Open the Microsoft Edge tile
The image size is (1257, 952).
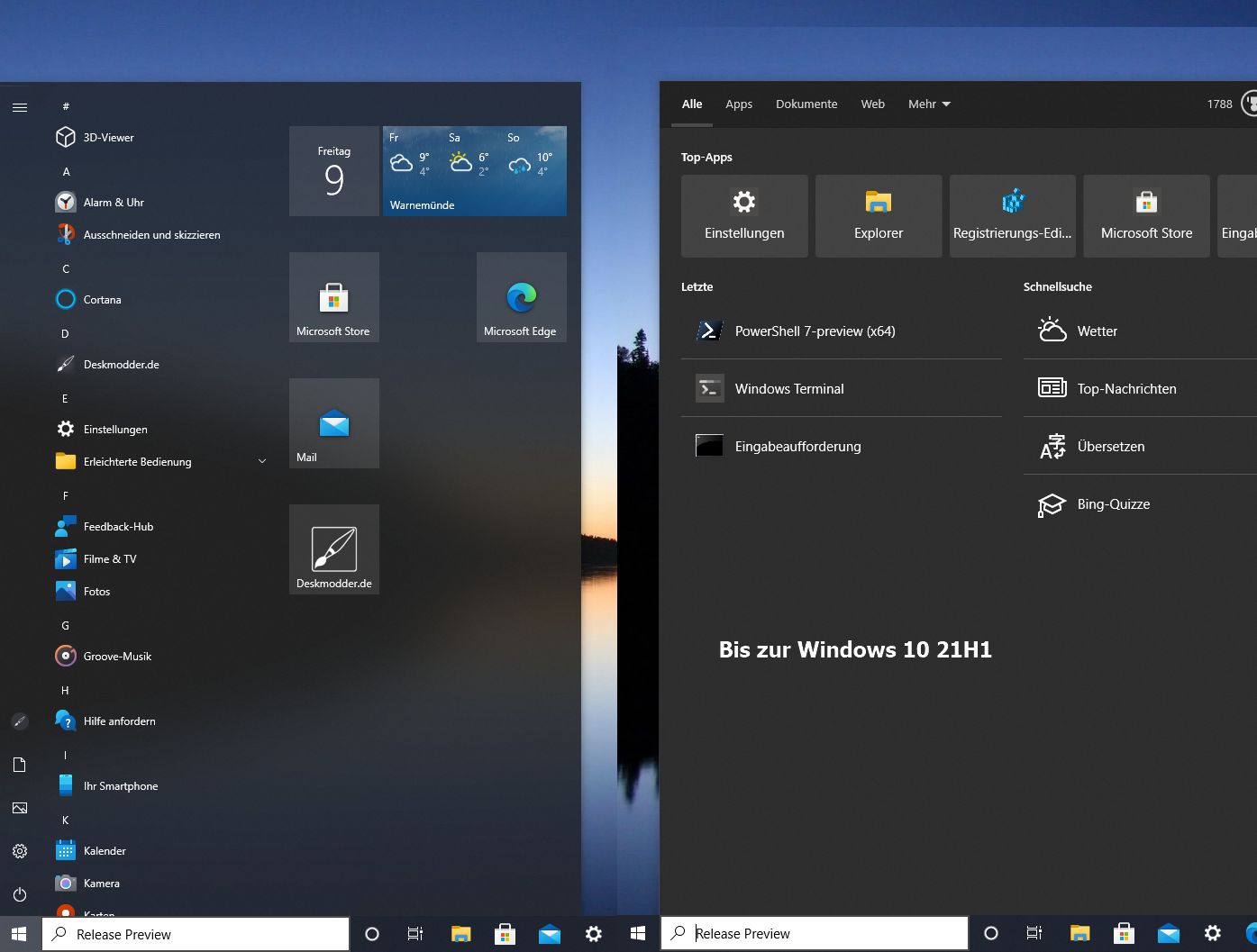coord(522,297)
